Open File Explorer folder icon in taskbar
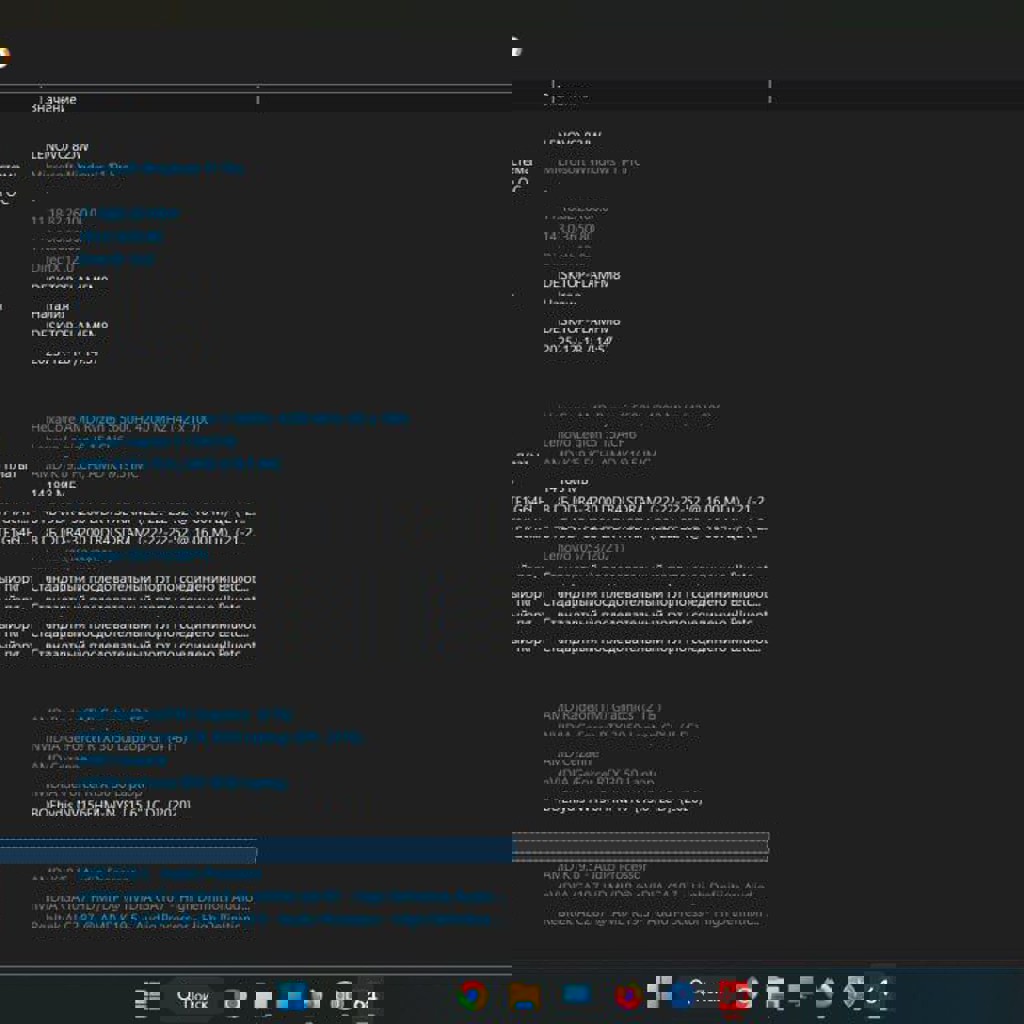This screenshot has width=1024, height=1024. 524,995
